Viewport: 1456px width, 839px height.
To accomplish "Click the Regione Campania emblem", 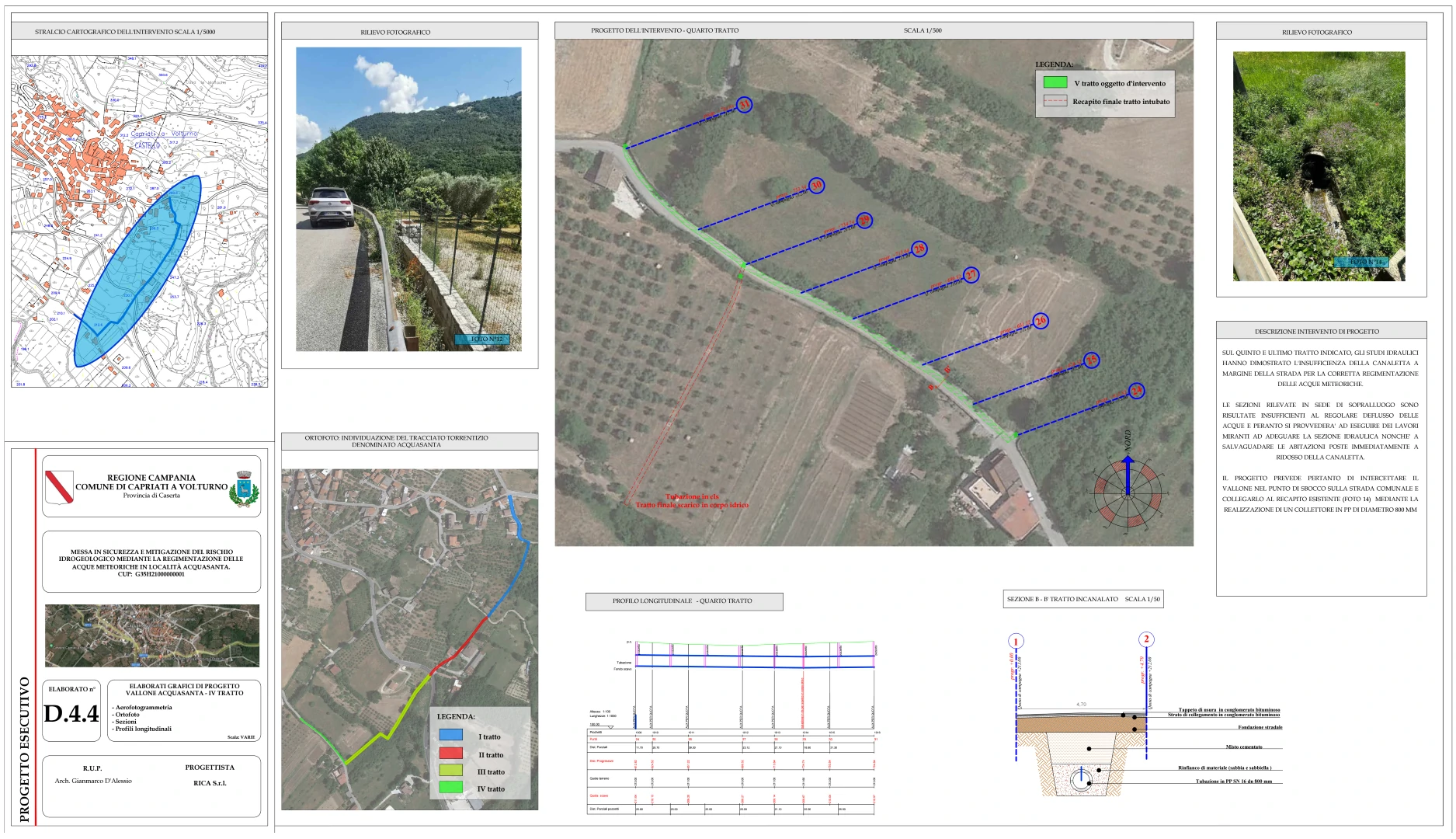I will 59,487.
